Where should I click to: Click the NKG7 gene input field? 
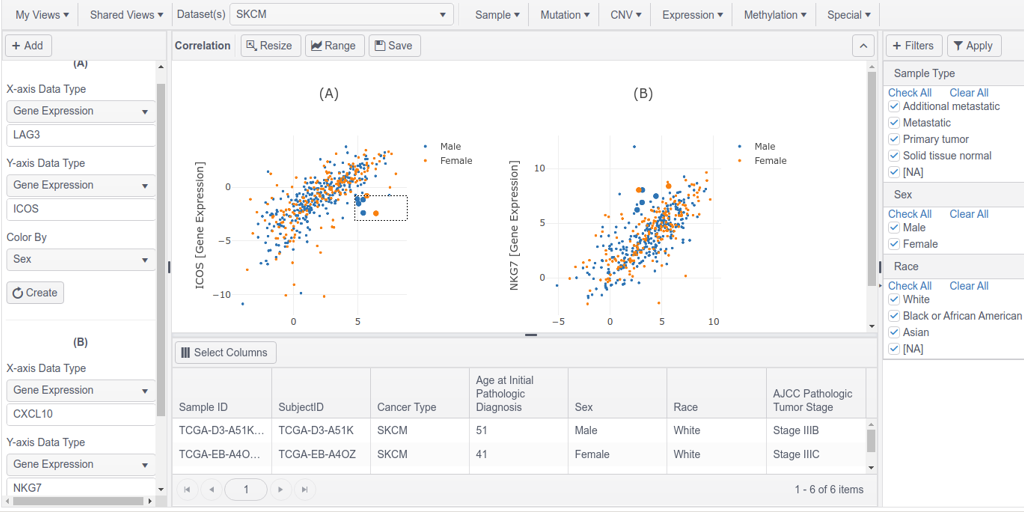coord(81,487)
